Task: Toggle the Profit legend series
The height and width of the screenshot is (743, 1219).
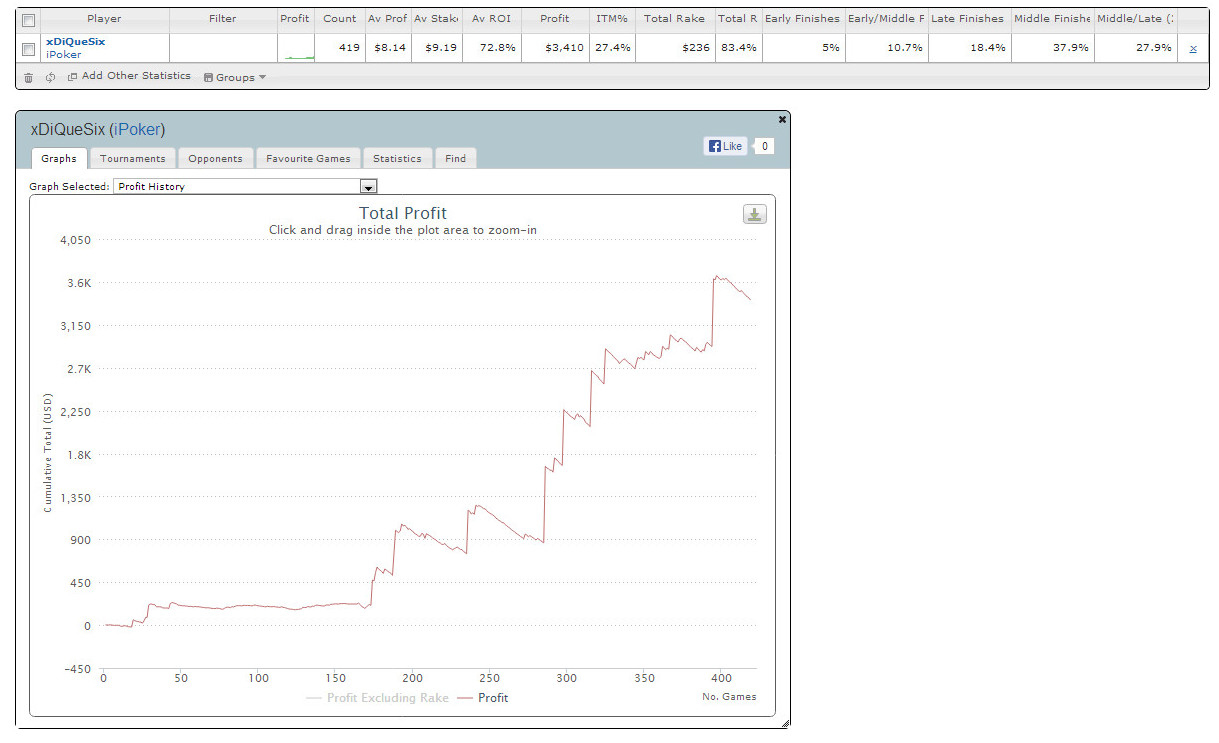Action: click(x=482, y=698)
